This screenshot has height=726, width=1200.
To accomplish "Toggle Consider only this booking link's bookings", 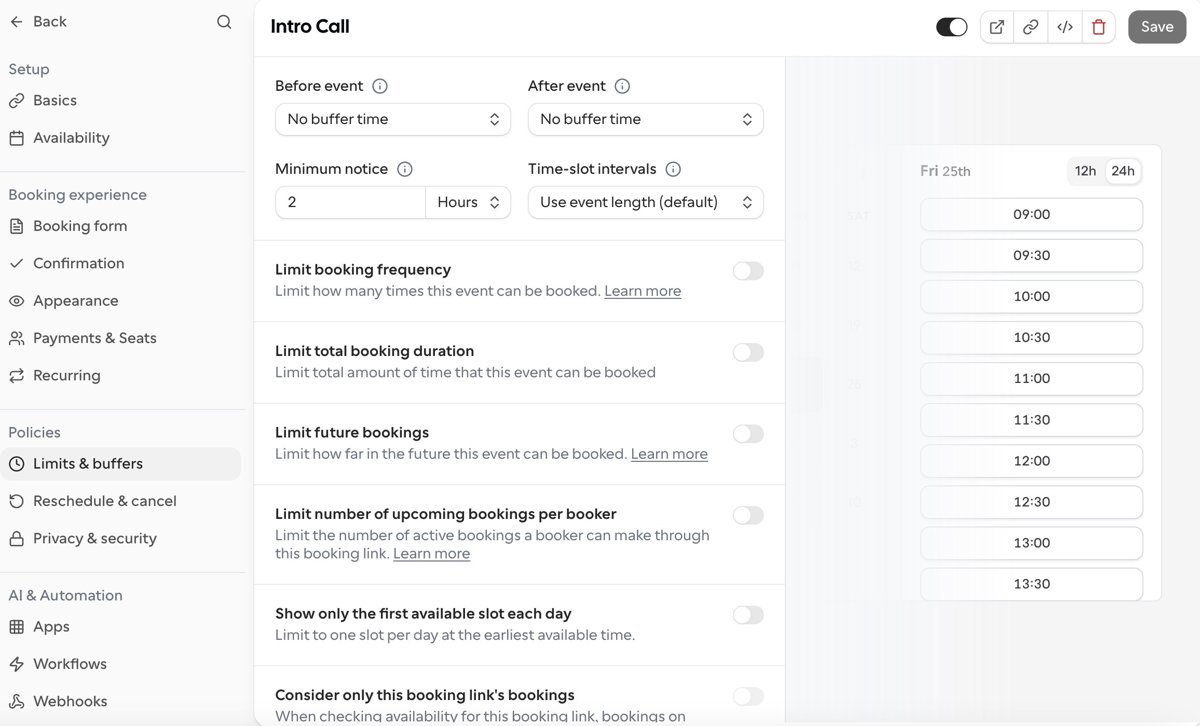I will pos(748,696).
